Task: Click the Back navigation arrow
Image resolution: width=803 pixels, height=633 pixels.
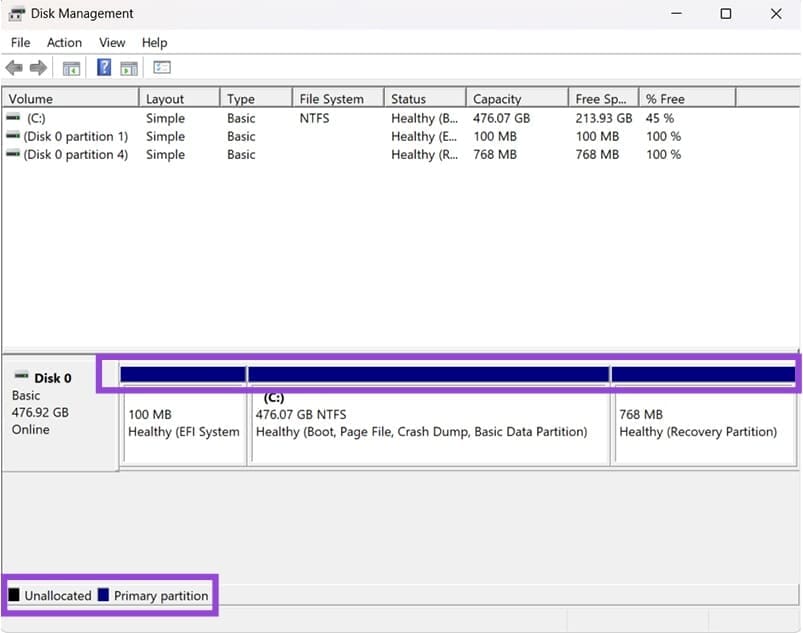Action: [13, 68]
